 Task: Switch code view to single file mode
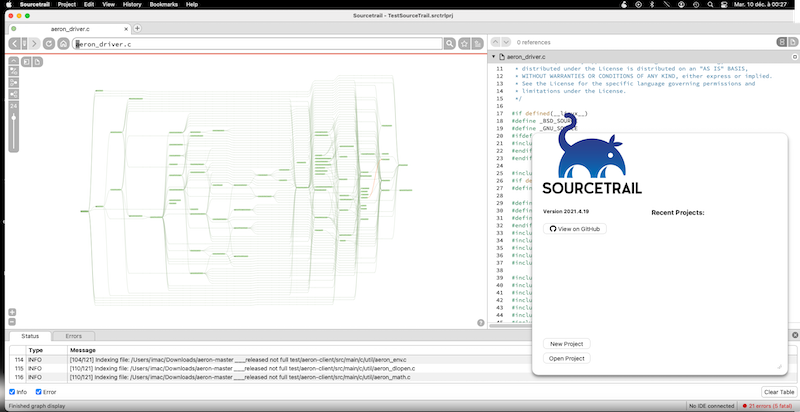point(792,42)
